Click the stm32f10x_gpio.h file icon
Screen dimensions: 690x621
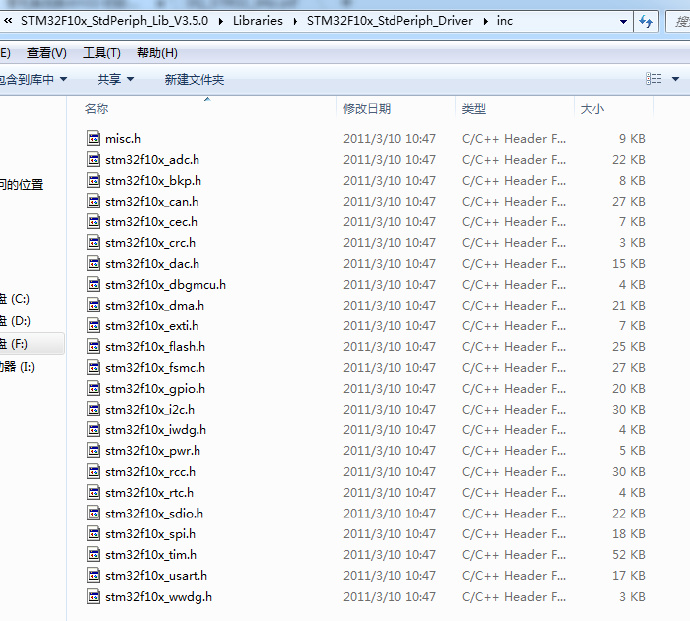coord(93,388)
